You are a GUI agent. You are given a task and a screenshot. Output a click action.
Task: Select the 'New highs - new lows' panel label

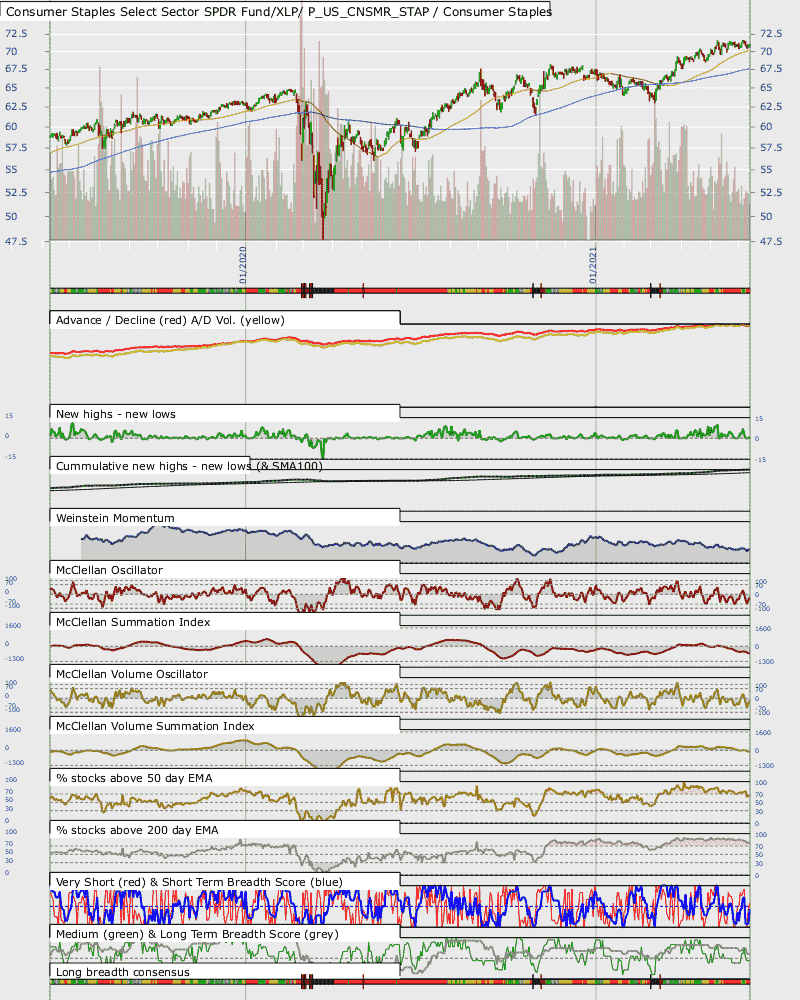click(115, 414)
